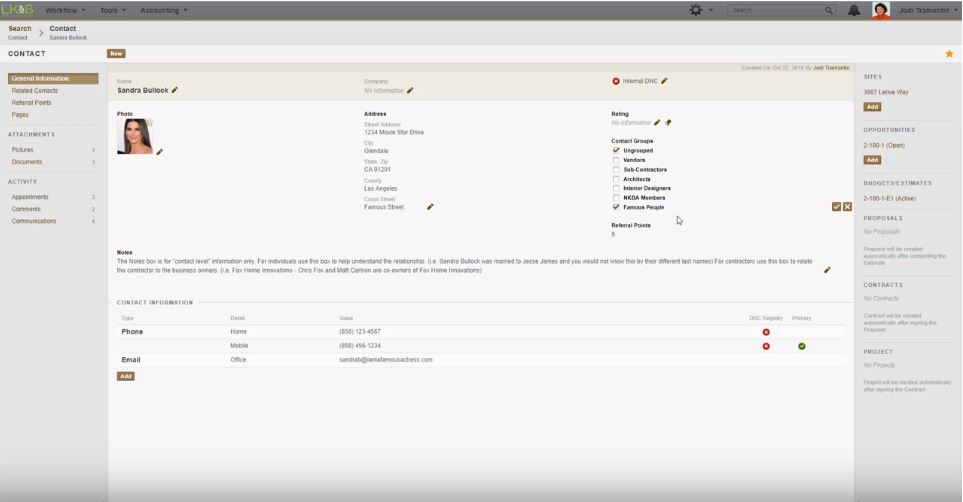Confirm contact groups with the checkmark icon
Image resolution: width=963 pixels, height=502 pixels.
(x=836, y=207)
